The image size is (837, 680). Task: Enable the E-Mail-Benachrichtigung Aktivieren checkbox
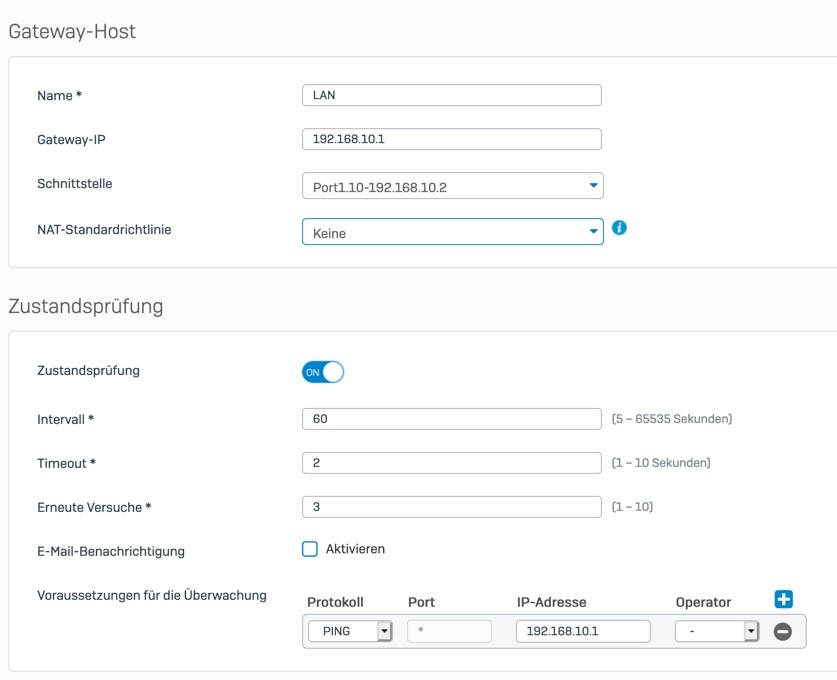pyautogui.click(x=310, y=549)
